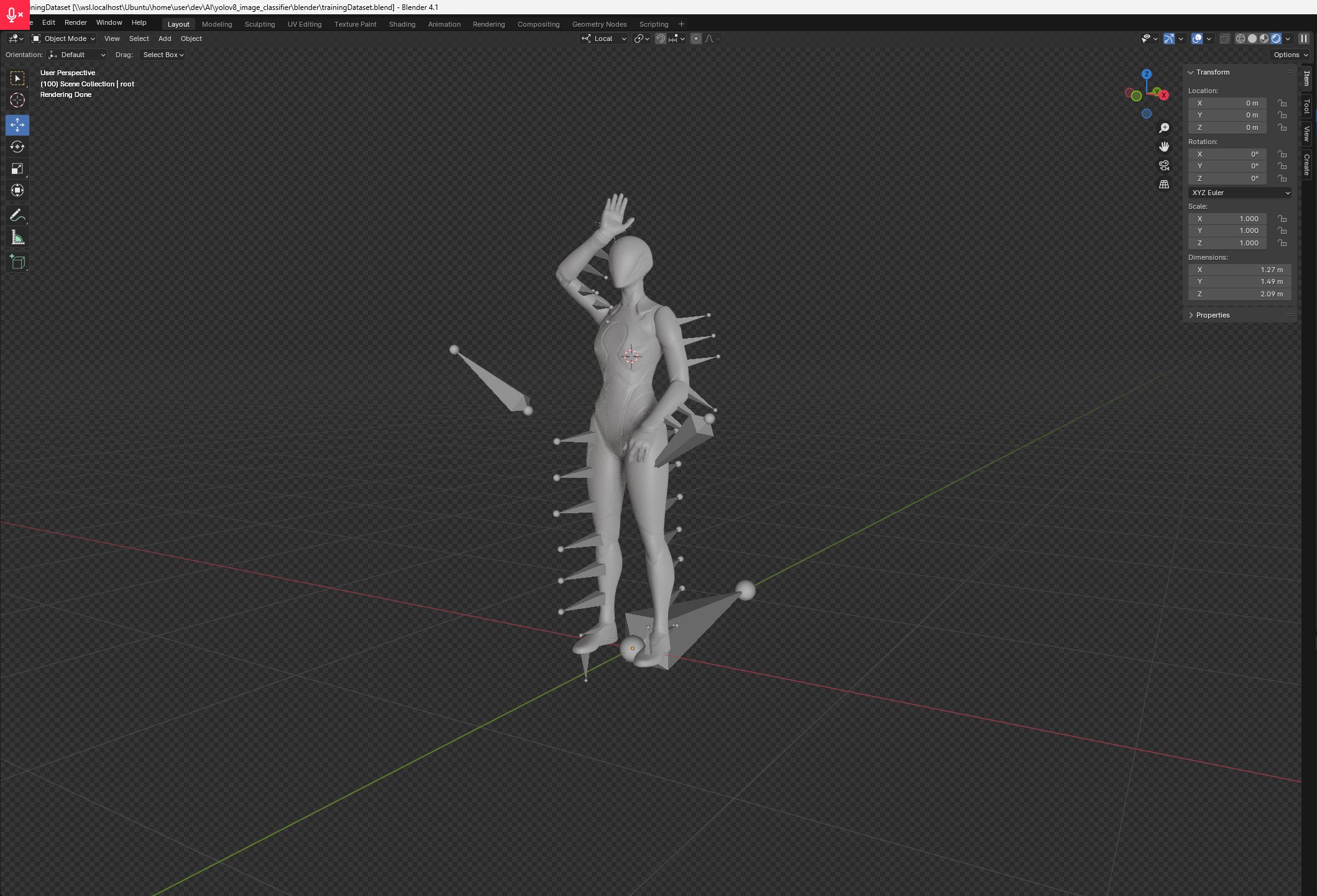Switch to the Sculpting workspace tab
1317x896 pixels.
259,24
